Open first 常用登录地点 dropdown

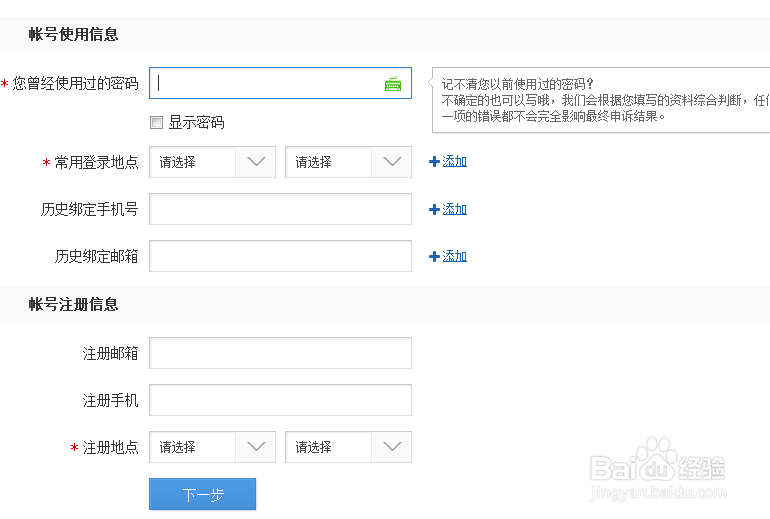click(212, 162)
